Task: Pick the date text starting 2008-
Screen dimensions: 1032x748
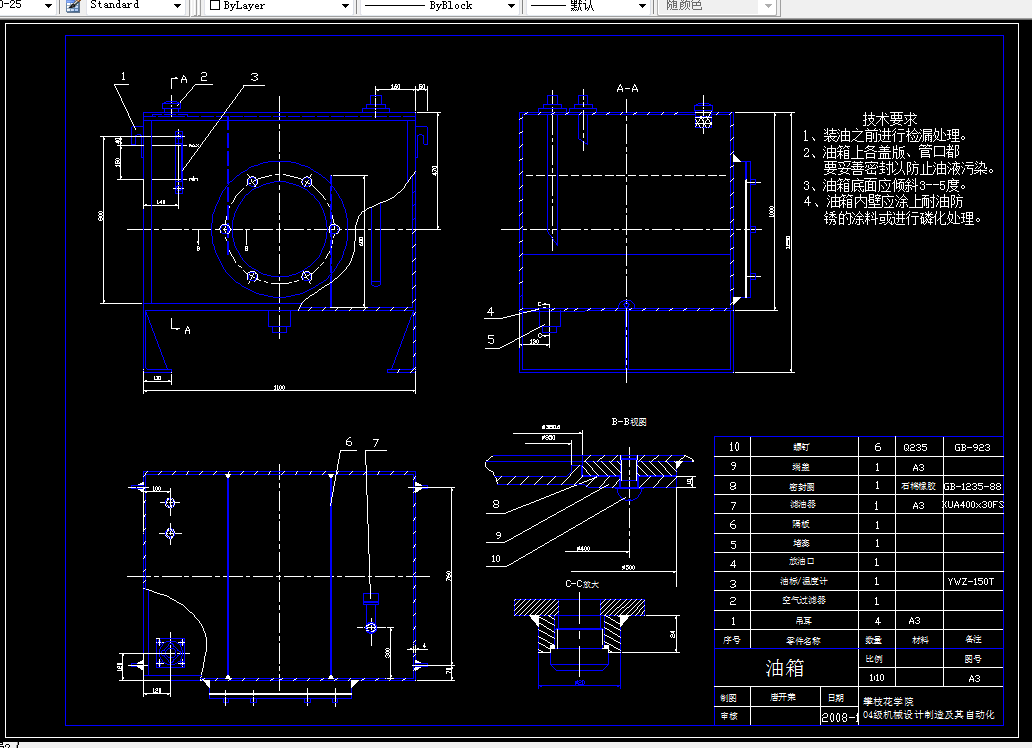Action: click(840, 717)
